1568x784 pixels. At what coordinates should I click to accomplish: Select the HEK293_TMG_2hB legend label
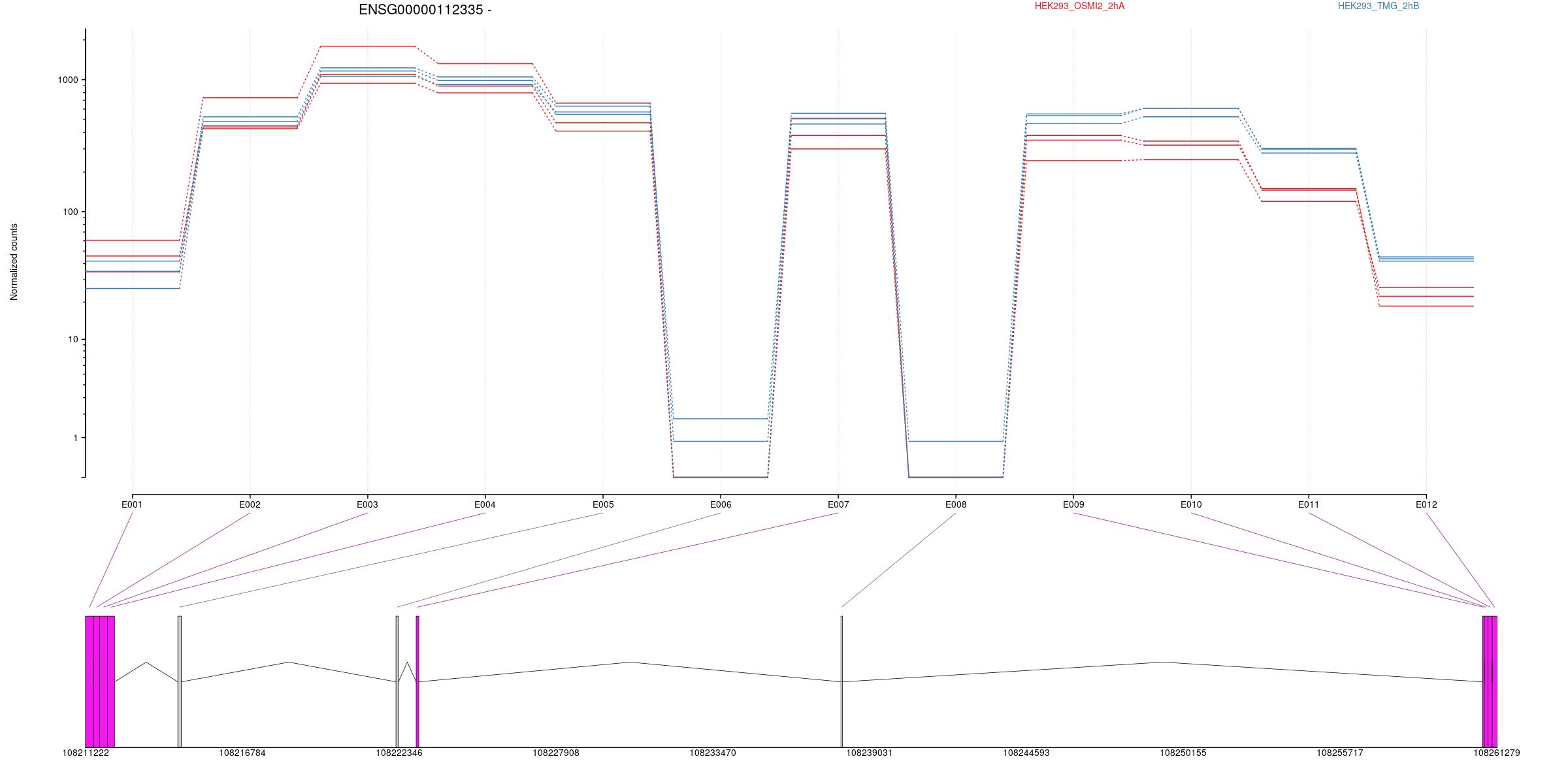[1379, 6]
